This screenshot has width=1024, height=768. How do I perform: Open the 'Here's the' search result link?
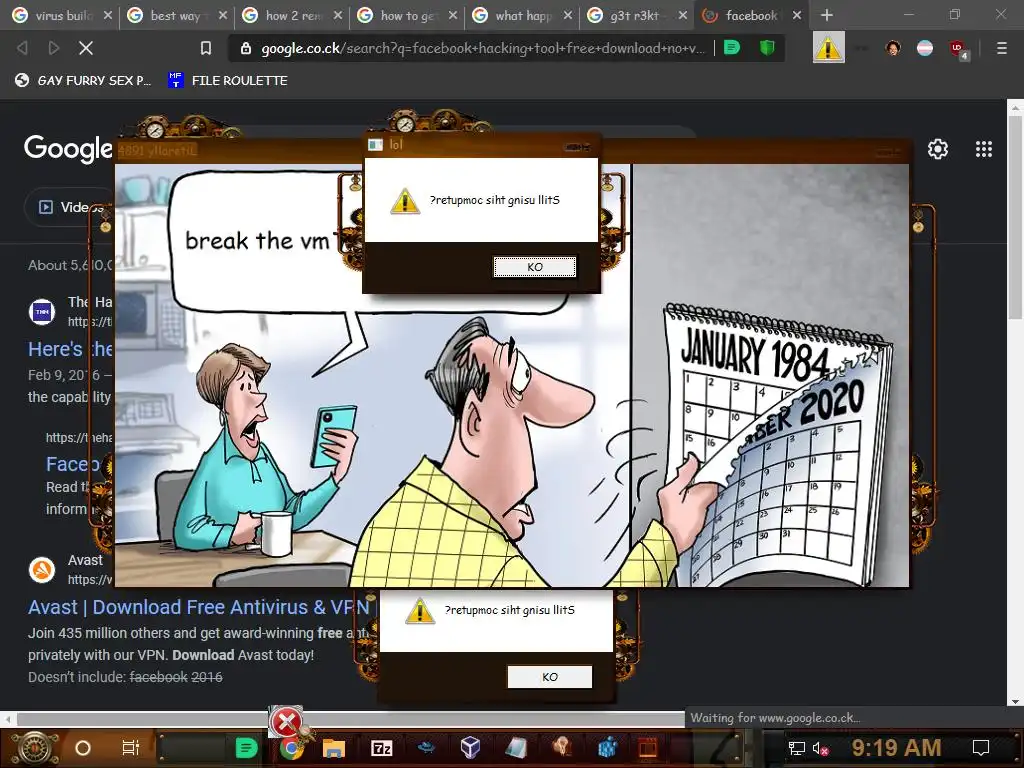click(x=70, y=349)
